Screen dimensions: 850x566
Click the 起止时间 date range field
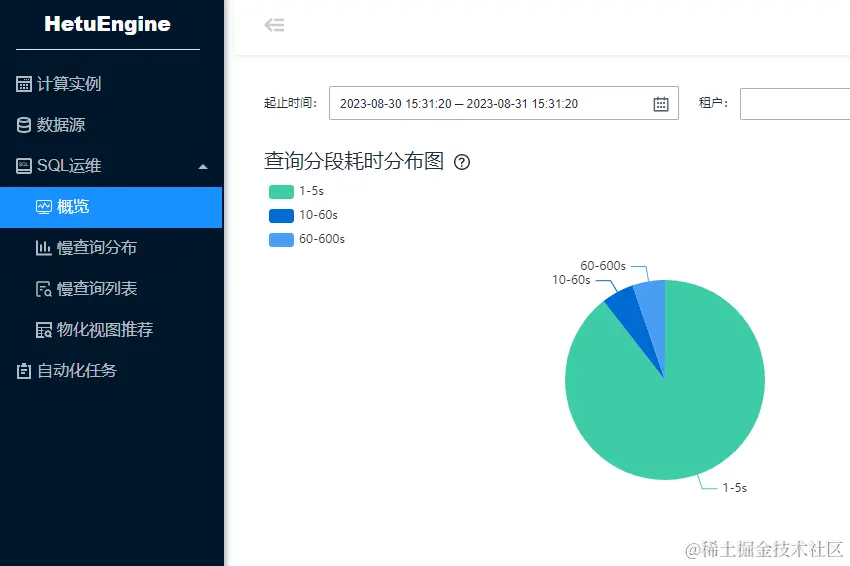pyautogui.click(x=504, y=103)
